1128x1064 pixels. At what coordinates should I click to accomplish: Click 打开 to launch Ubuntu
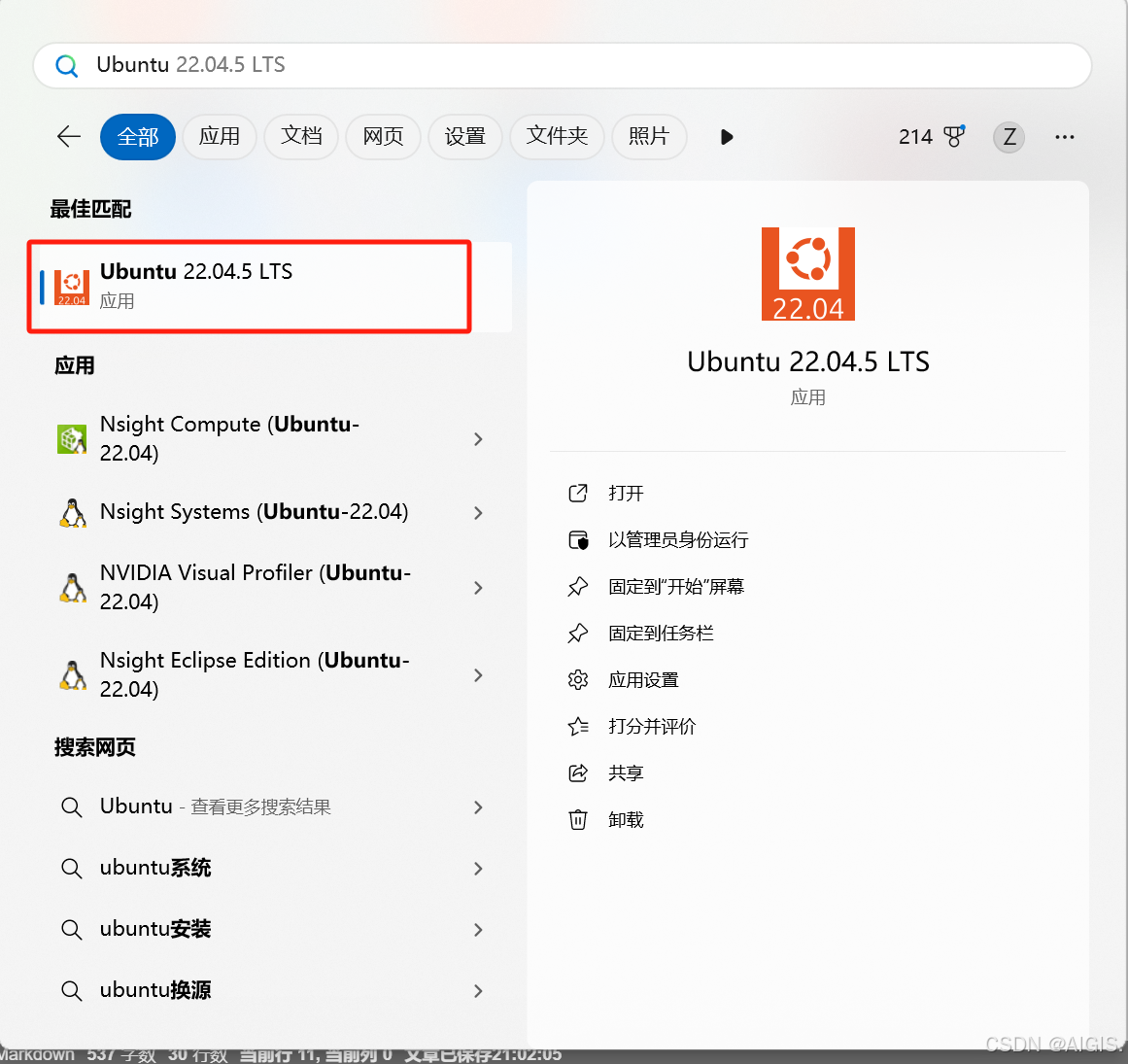[x=626, y=493]
